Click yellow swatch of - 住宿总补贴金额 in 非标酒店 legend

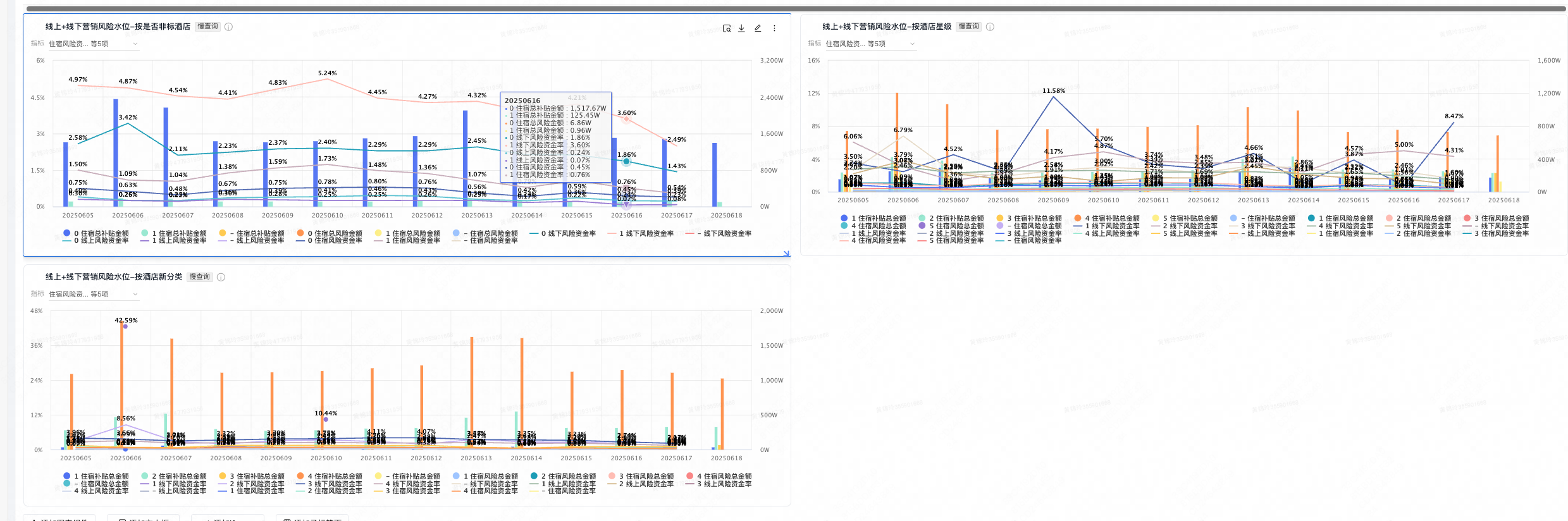222,233
